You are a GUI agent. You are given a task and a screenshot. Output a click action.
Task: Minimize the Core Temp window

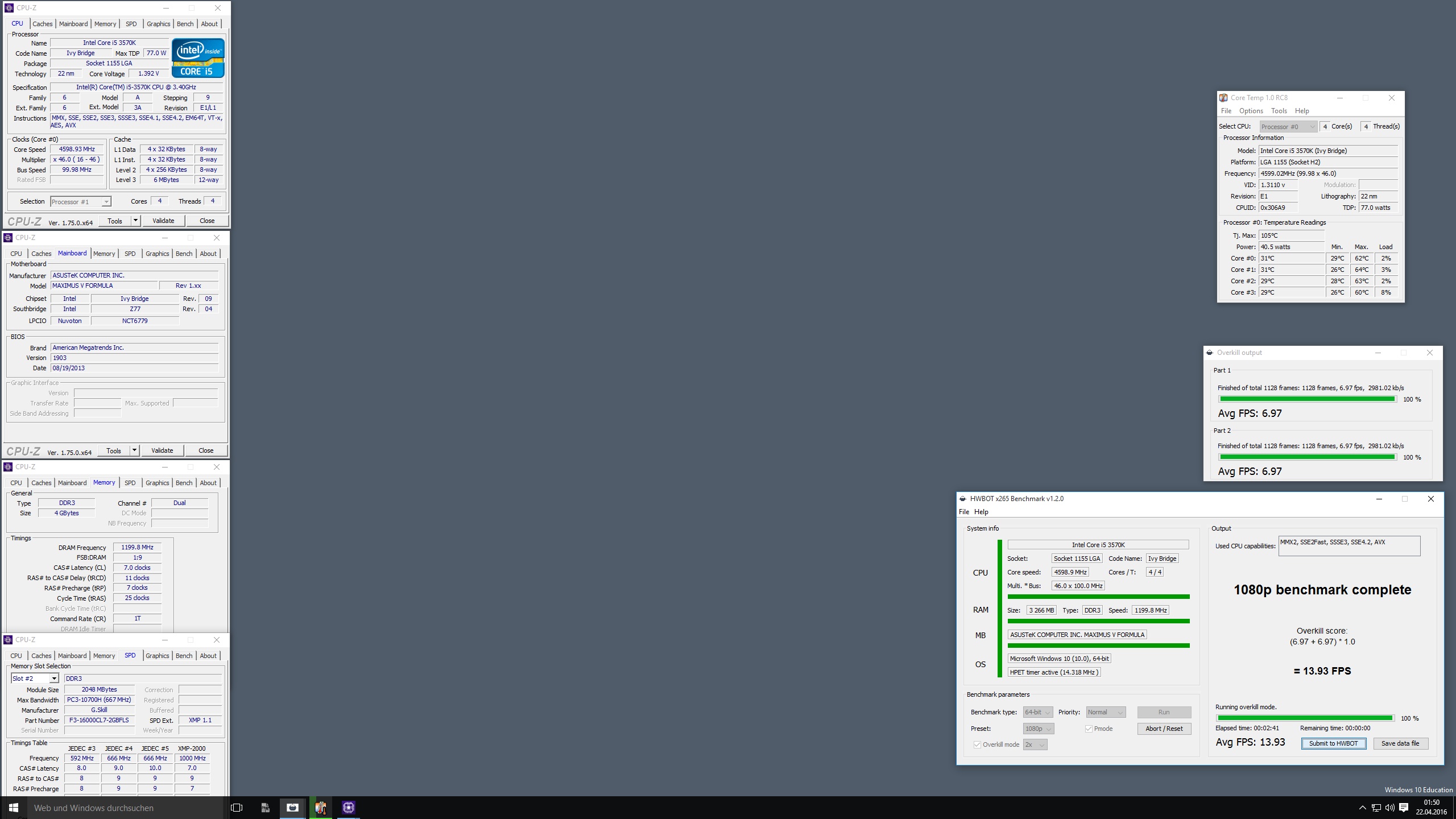[x=1340, y=98]
